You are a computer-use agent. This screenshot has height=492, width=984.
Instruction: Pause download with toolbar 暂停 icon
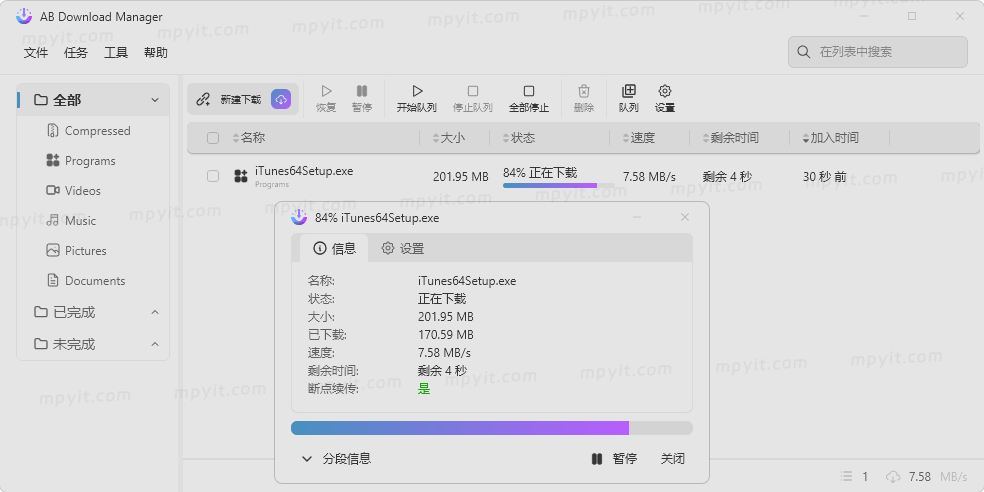point(361,92)
